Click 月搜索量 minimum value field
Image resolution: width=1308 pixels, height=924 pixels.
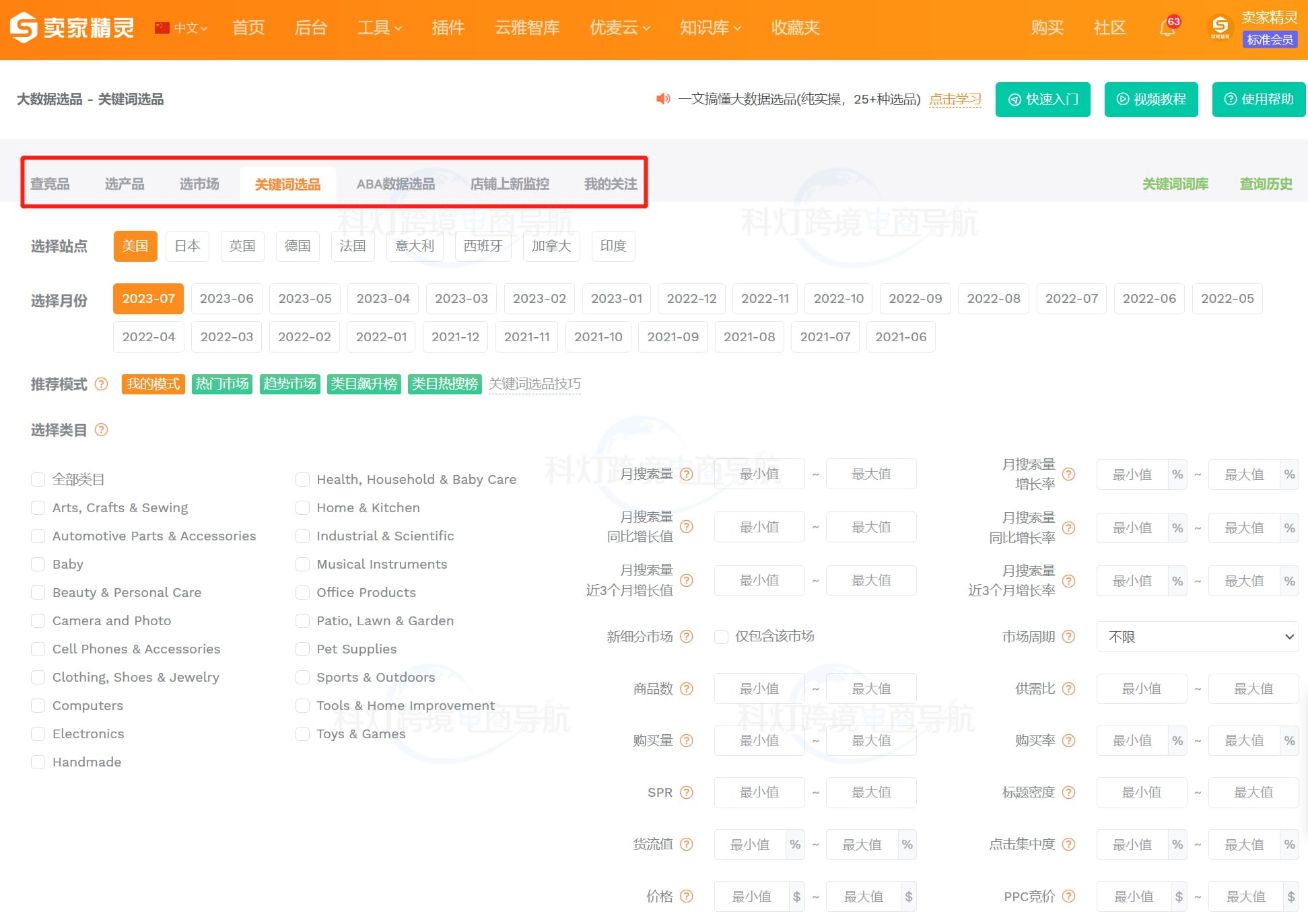click(x=759, y=474)
